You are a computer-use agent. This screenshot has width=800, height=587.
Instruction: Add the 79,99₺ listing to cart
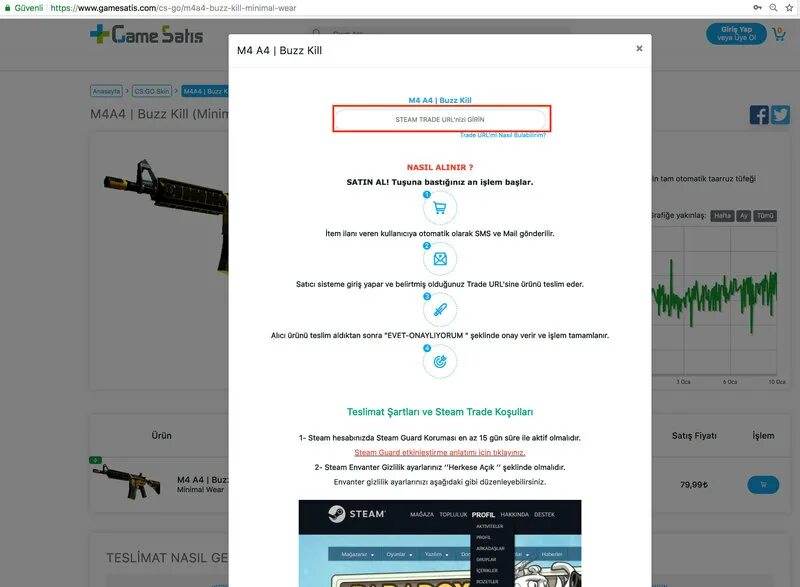pyautogui.click(x=763, y=484)
